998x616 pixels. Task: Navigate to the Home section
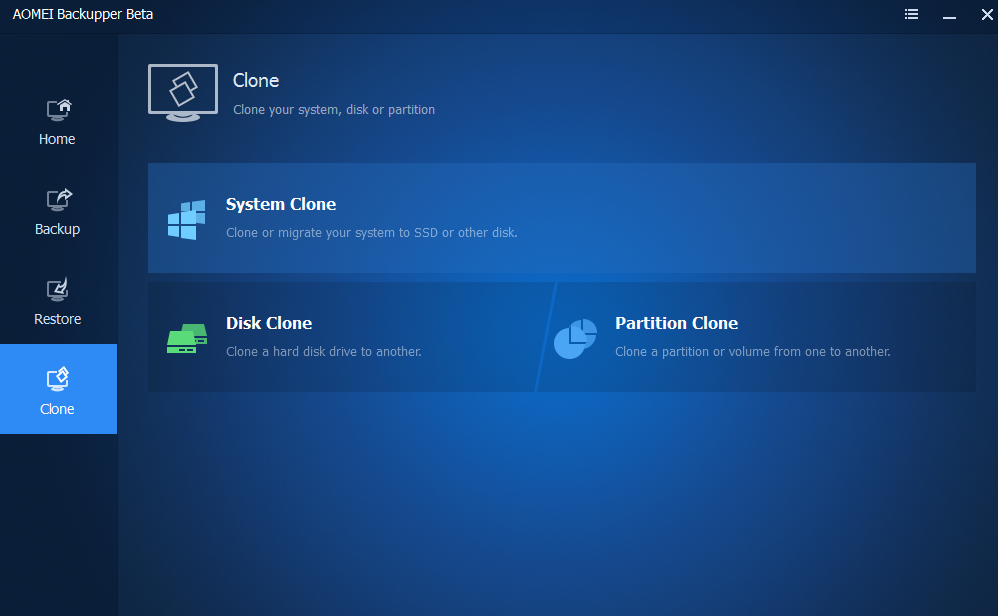[57, 122]
